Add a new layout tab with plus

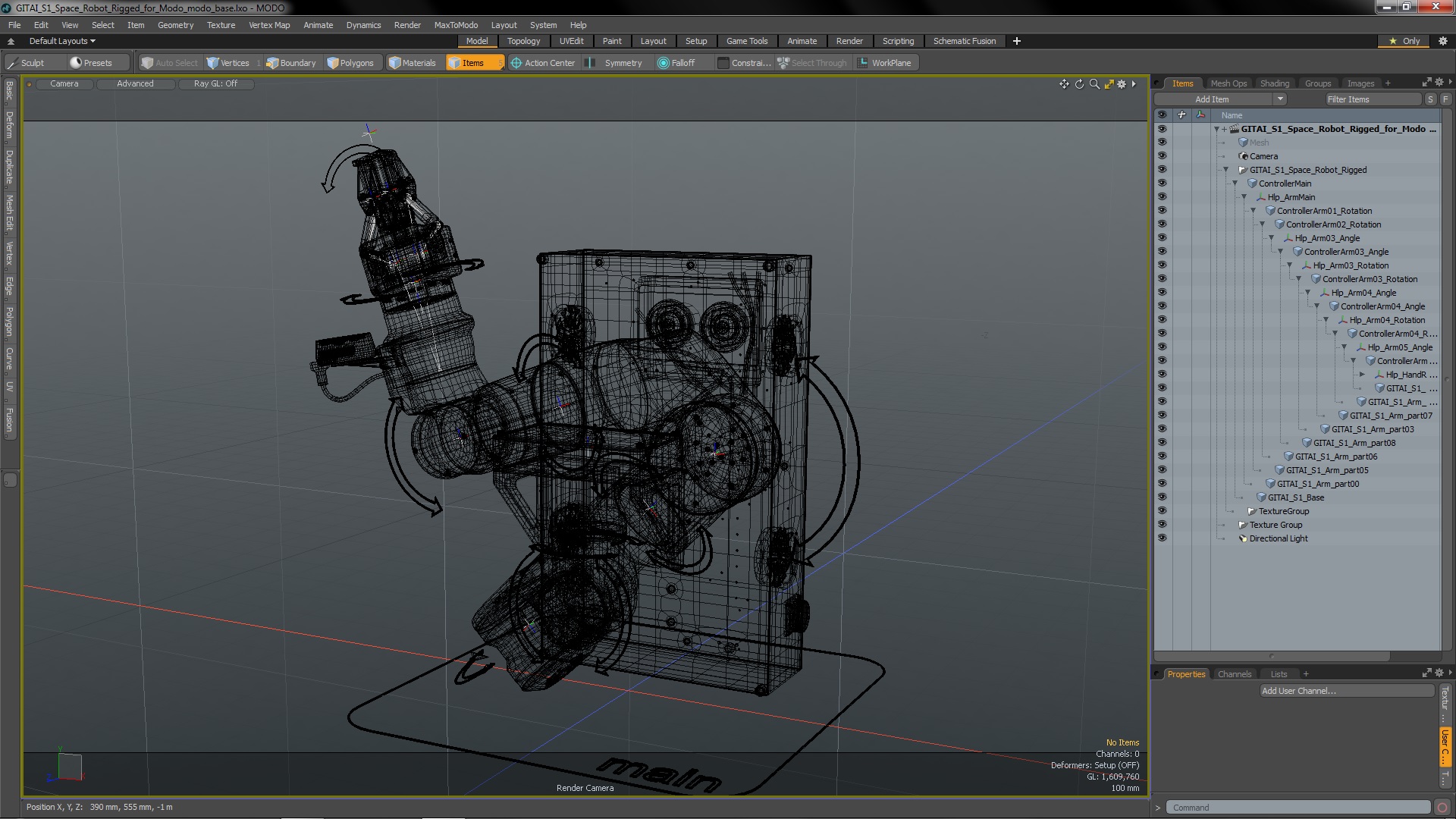1017,41
